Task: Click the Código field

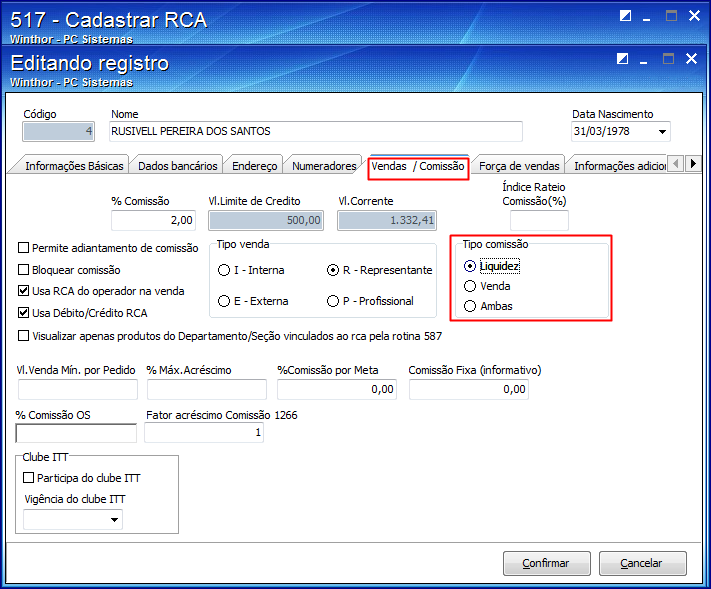Action: click(x=58, y=131)
